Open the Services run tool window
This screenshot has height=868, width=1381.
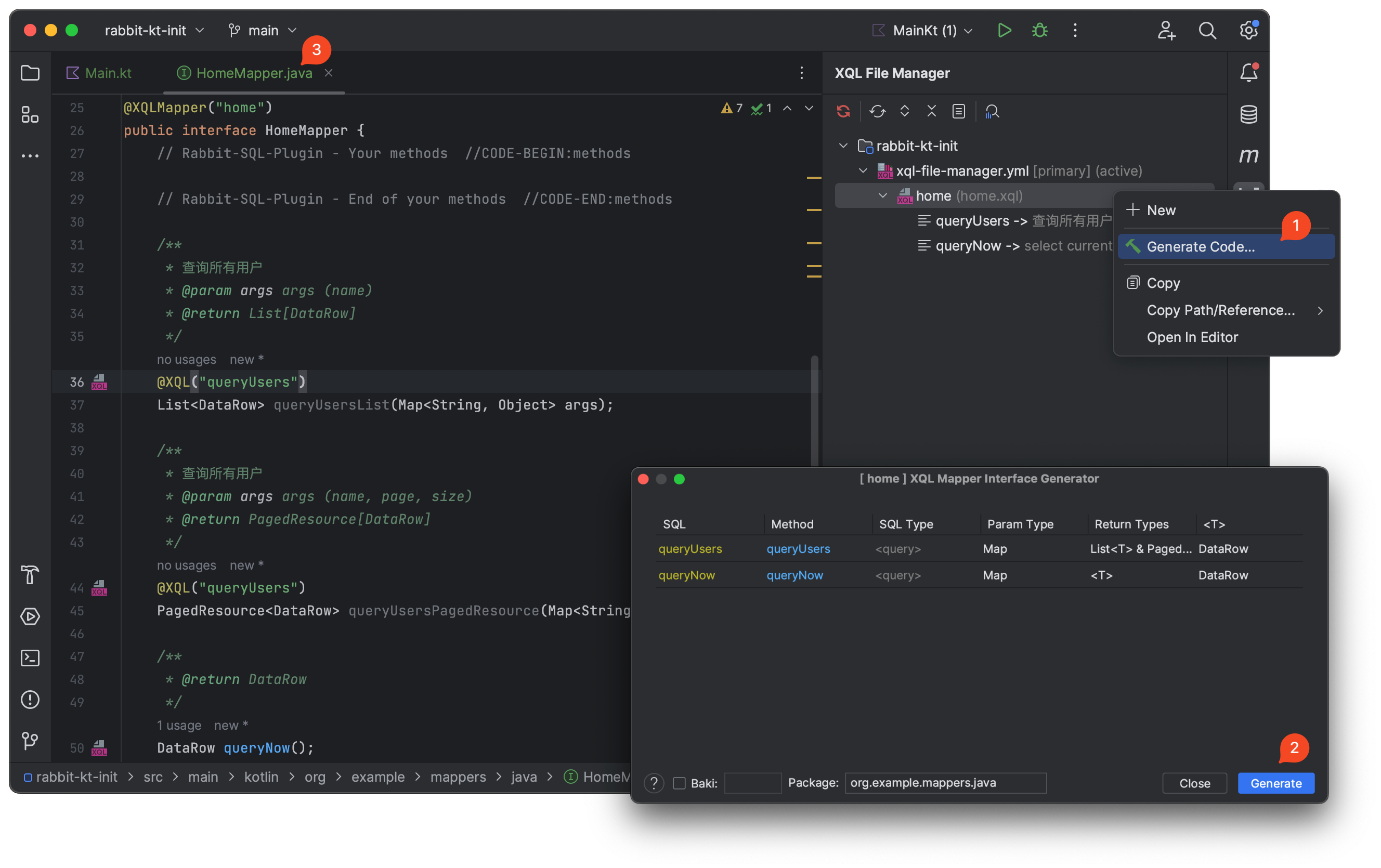coord(30,616)
